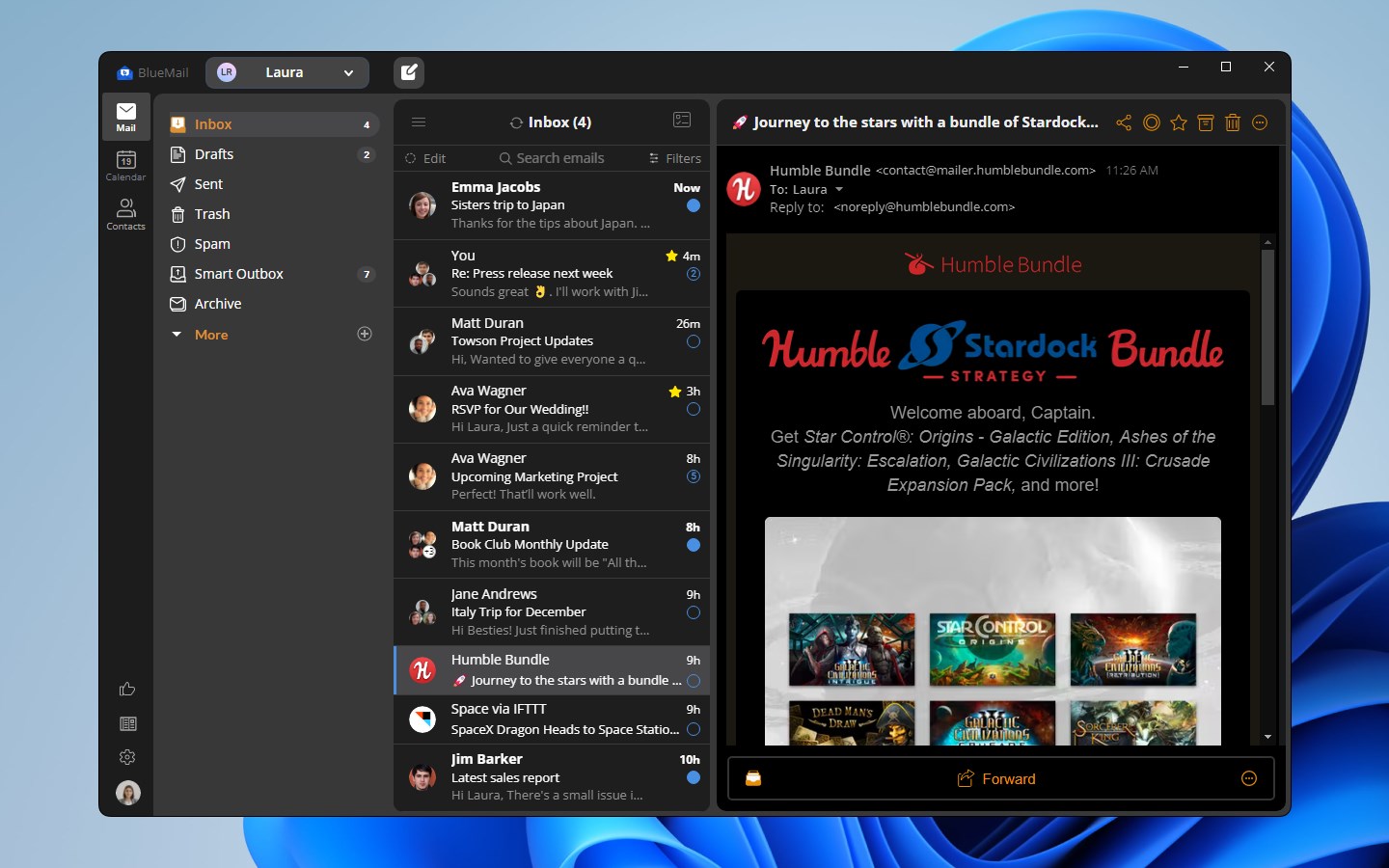
Task: Star the open Stardock bundle email
Action: 1178,122
